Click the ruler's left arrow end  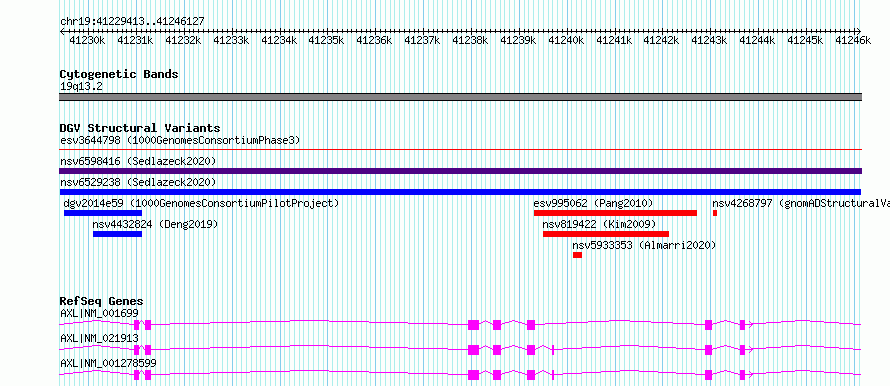click(x=62, y=31)
